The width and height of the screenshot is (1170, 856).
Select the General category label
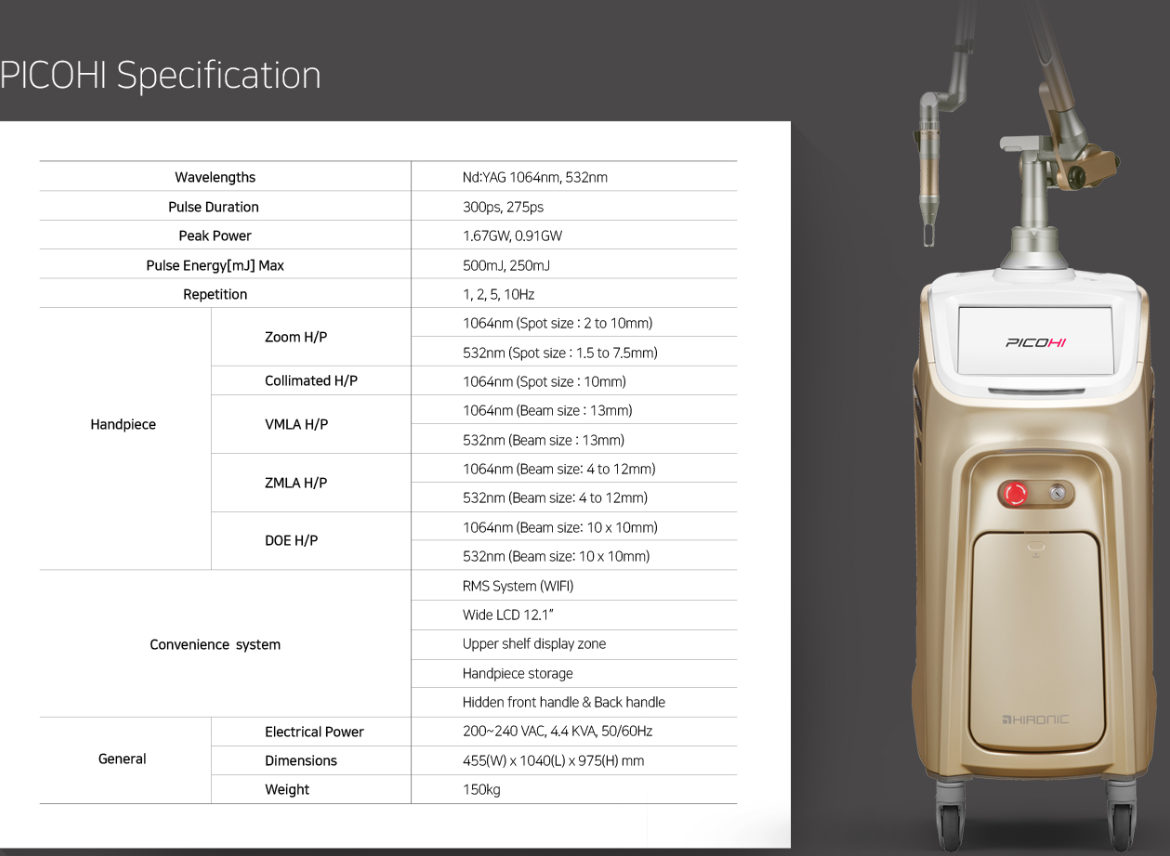tap(122, 759)
